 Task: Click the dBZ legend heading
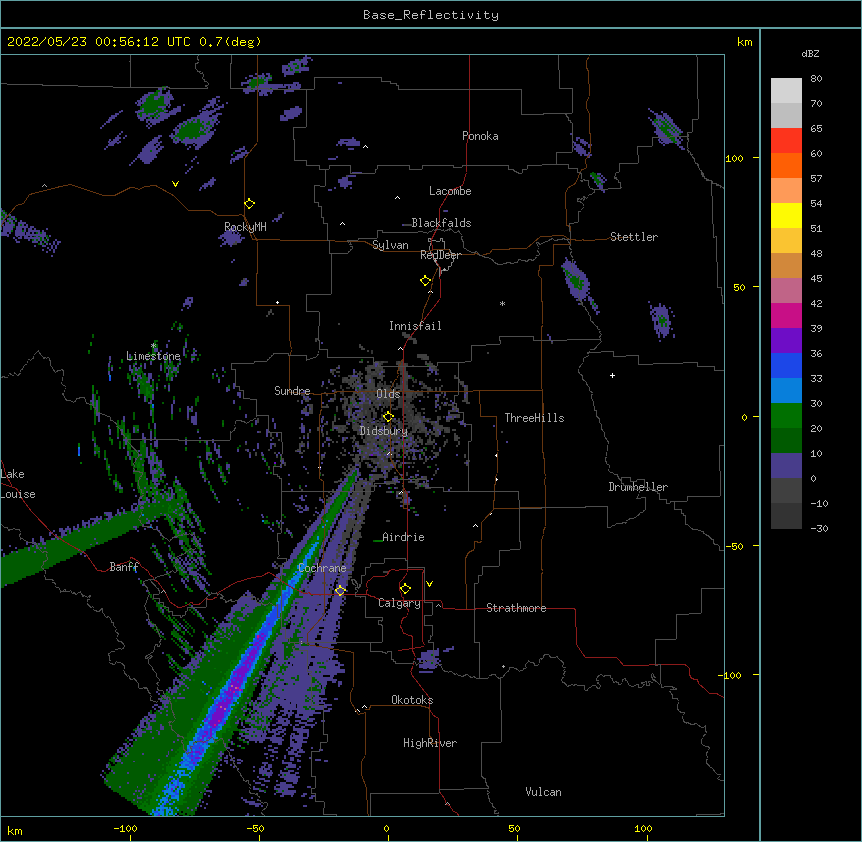[810, 53]
